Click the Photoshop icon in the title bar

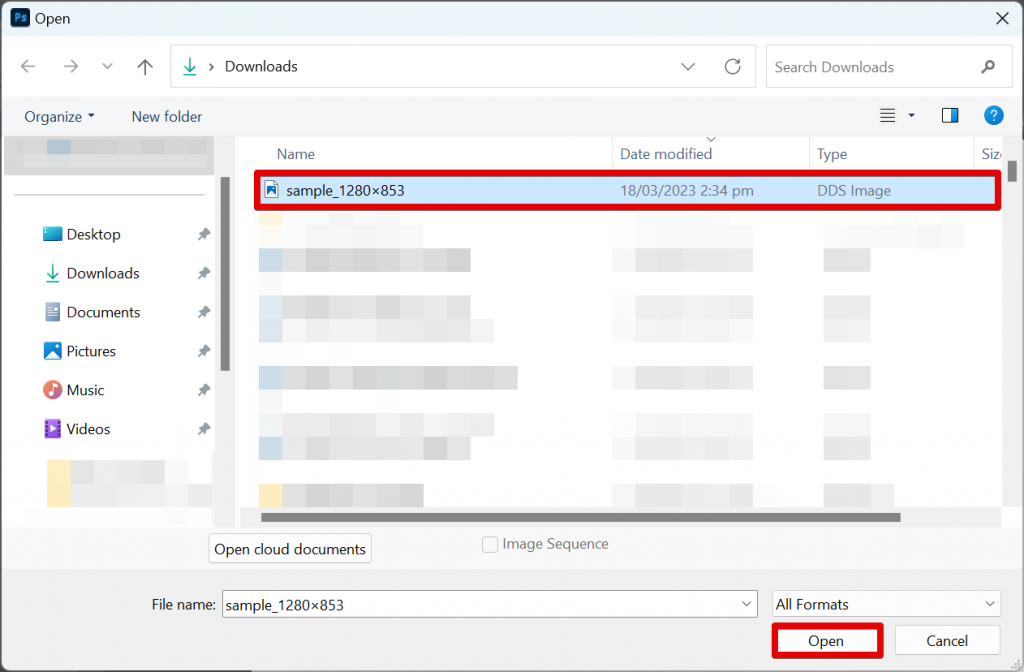pos(19,18)
